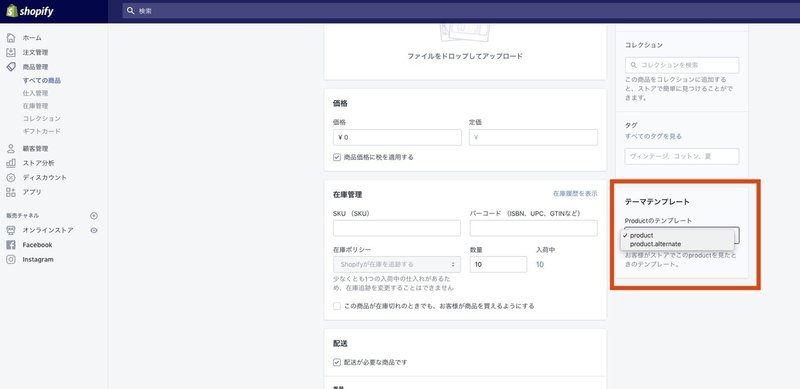
Task: Click the SKU input field
Action: pos(397,228)
